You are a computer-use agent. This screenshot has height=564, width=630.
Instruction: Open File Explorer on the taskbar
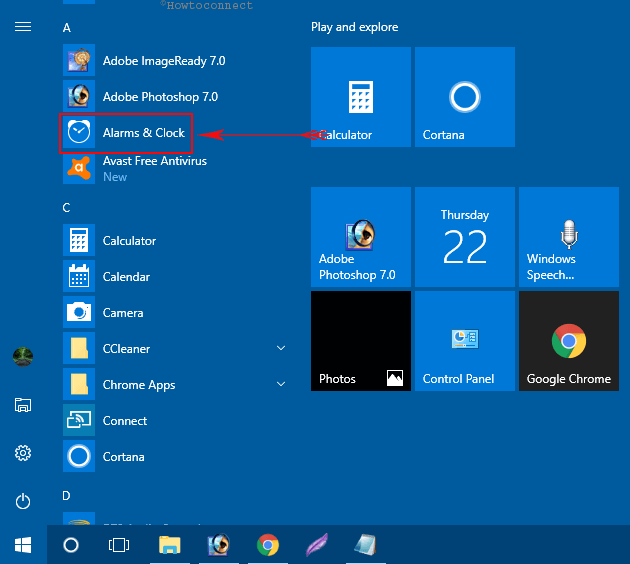pos(170,545)
